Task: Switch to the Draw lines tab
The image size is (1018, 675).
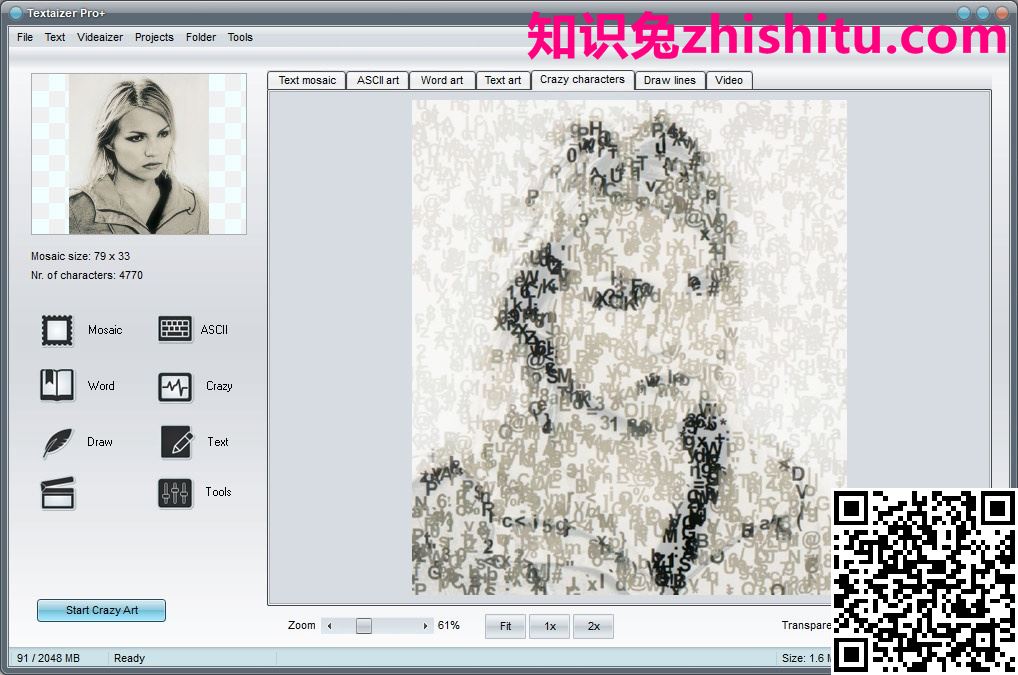Action: pos(670,80)
